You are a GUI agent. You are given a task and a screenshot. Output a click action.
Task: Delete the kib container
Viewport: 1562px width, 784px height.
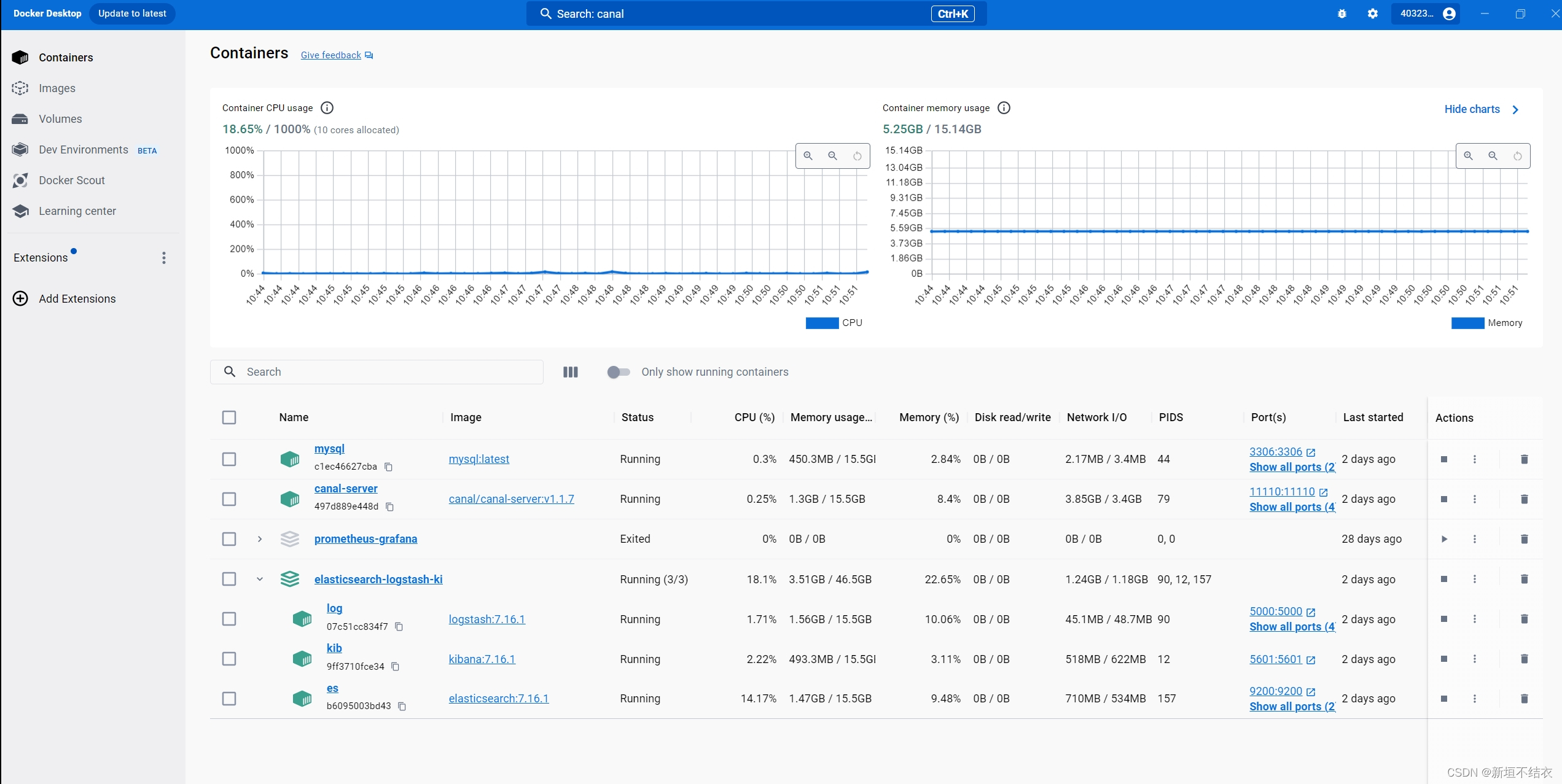(x=1524, y=659)
